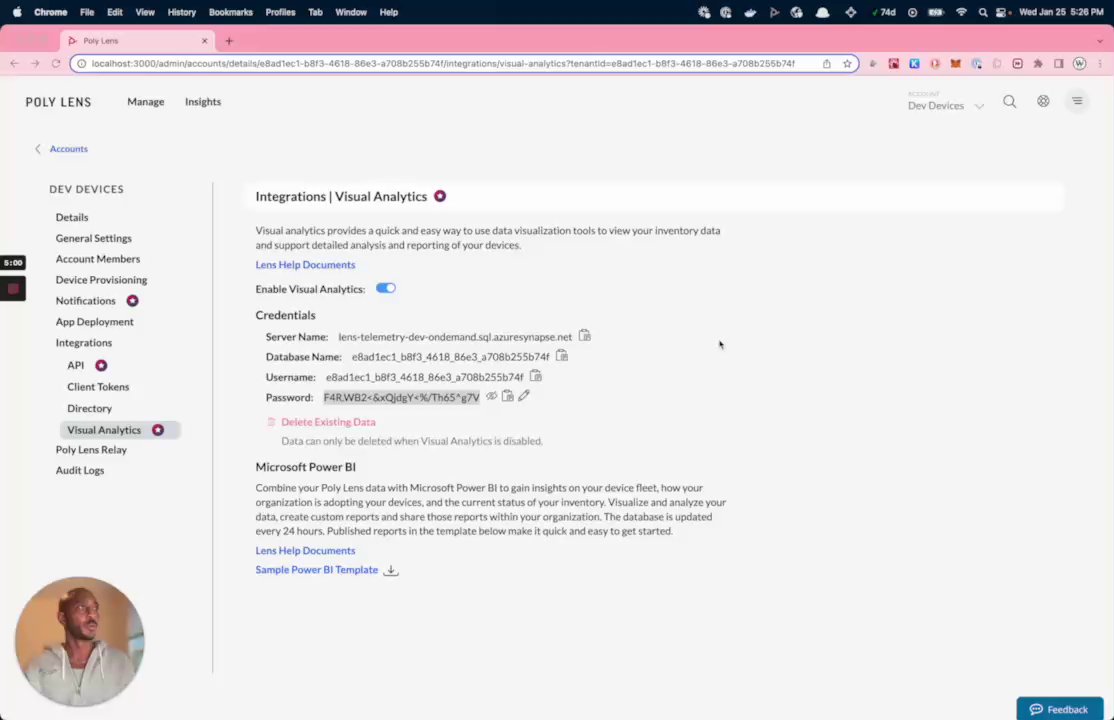Reload the page in Chrome
Viewport: 1114px width, 720px height.
coord(55,63)
